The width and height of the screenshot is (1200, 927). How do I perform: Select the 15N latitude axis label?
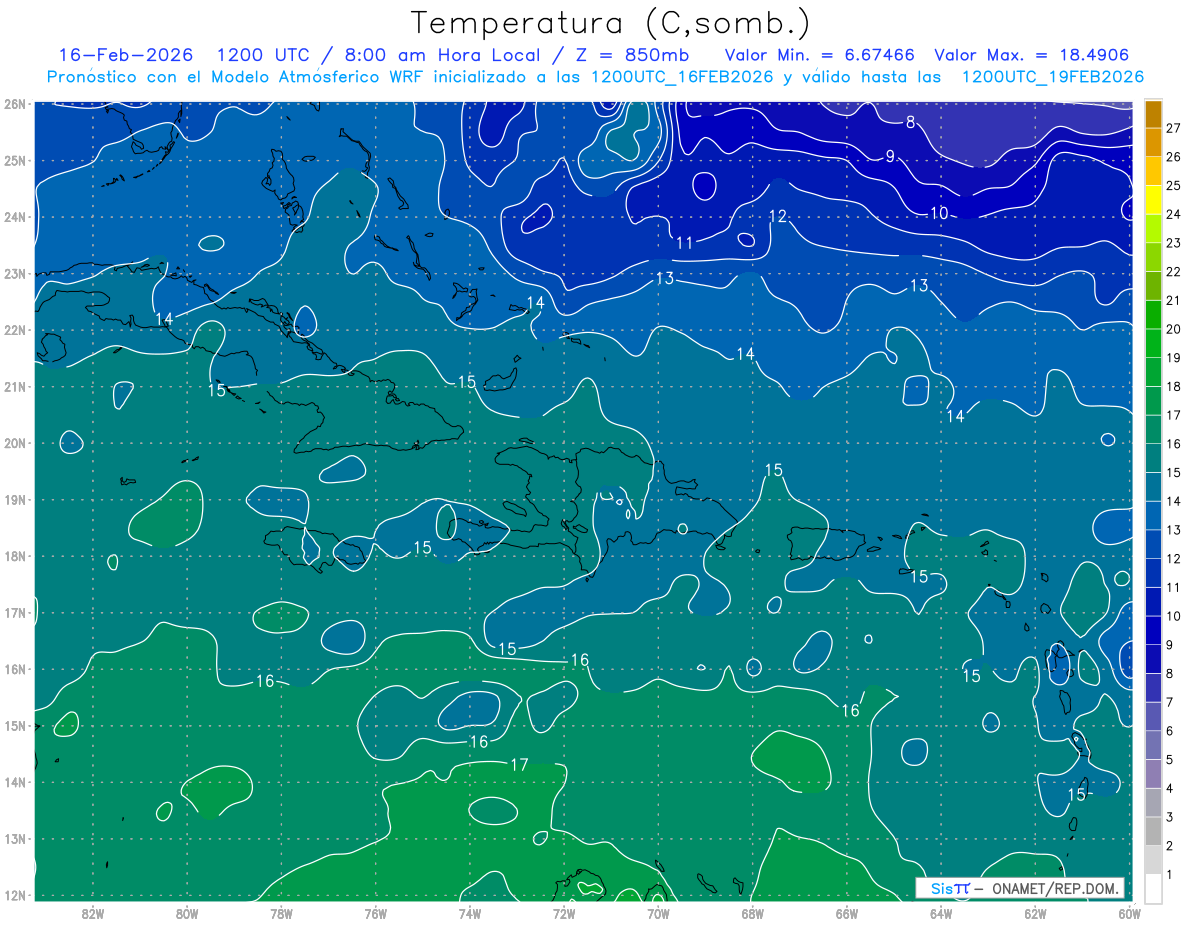14,726
